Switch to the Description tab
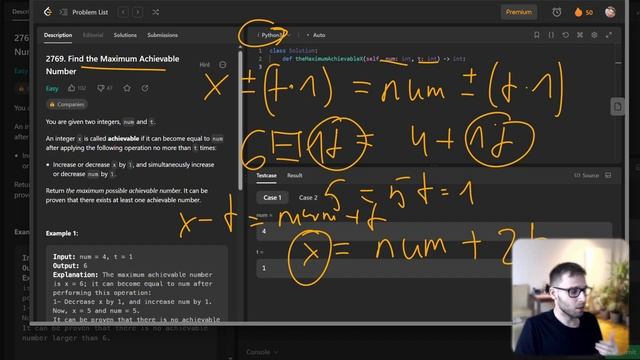Viewport: 640px width, 360px height. pos(58,35)
